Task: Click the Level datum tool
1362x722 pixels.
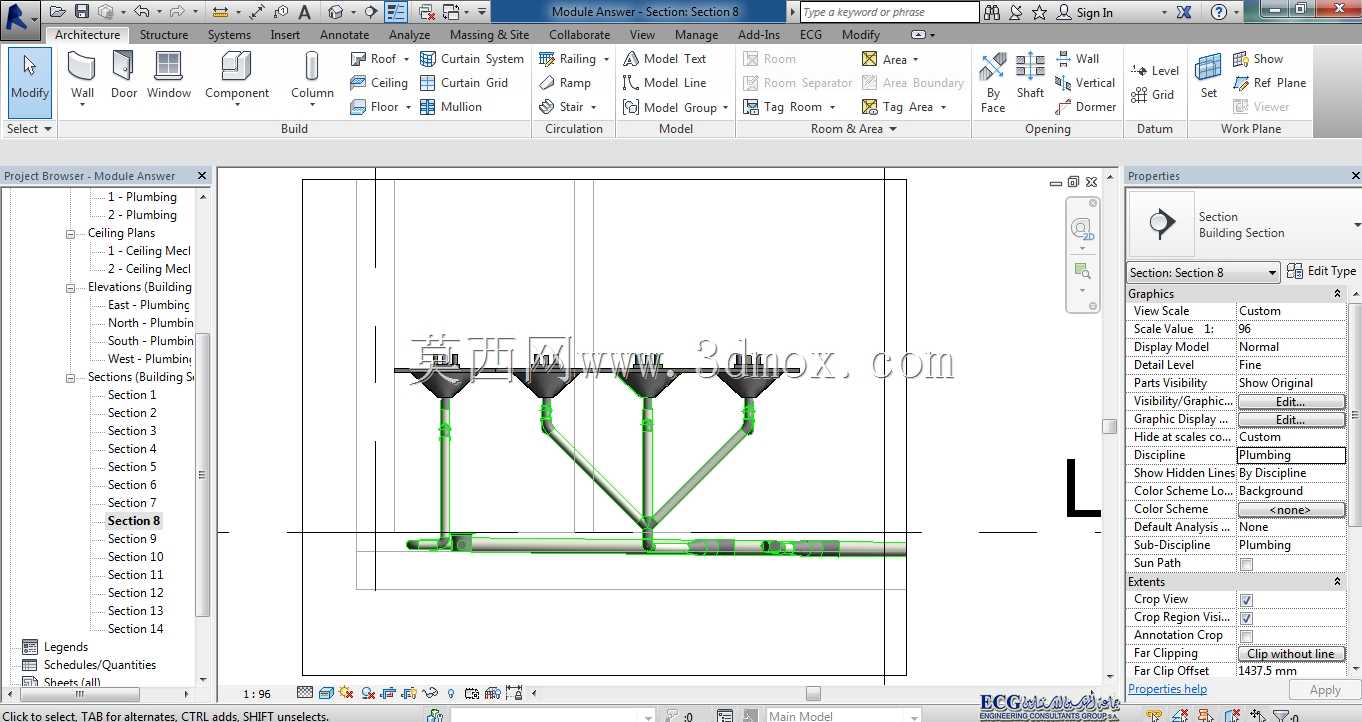Action: coord(1155,71)
